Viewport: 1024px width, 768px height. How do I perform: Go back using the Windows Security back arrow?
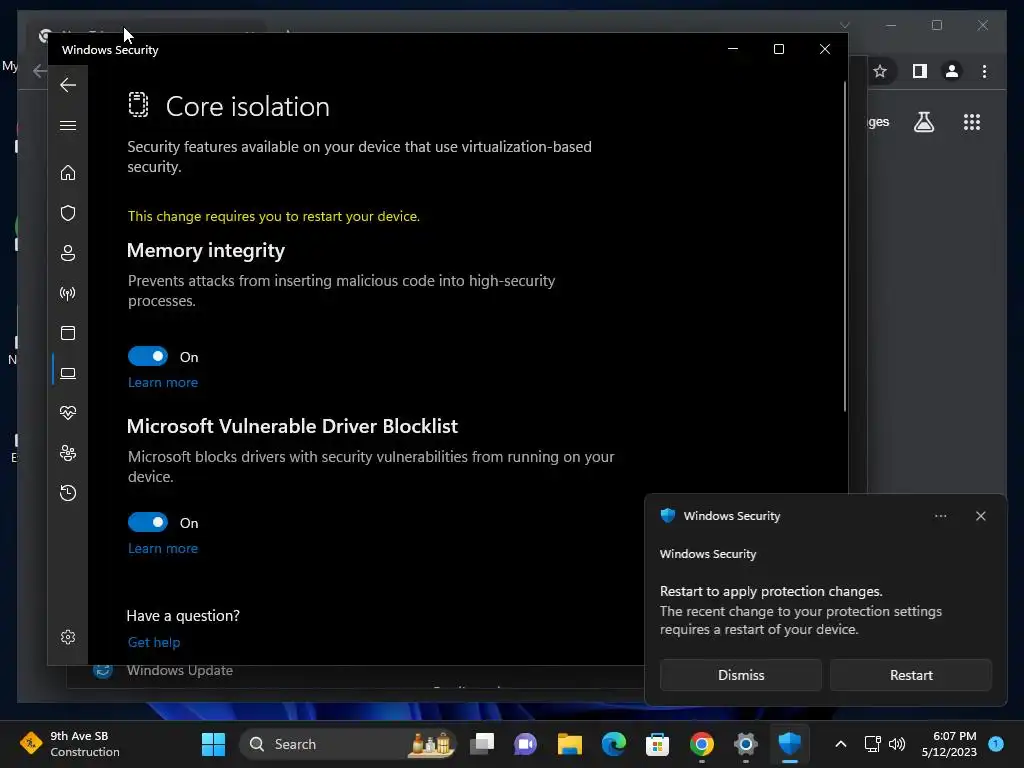coord(68,85)
